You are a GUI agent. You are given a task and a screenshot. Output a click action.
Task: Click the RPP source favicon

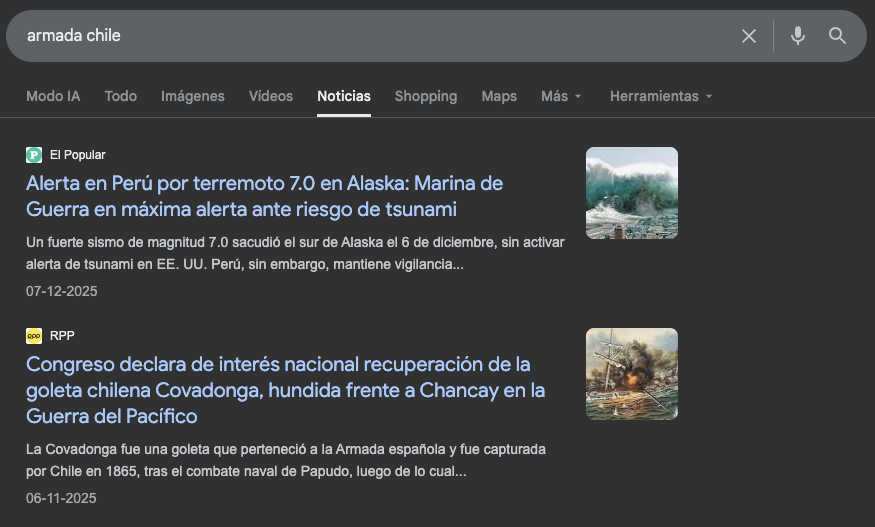click(x=34, y=336)
